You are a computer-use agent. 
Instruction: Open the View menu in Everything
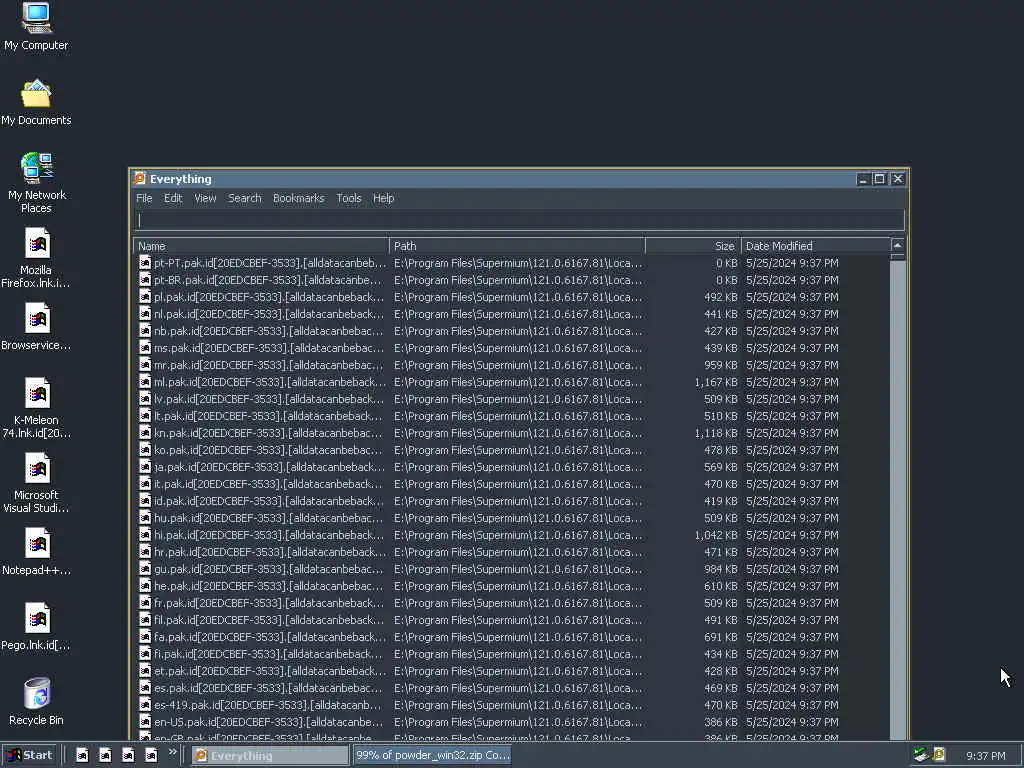pyautogui.click(x=205, y=198)
